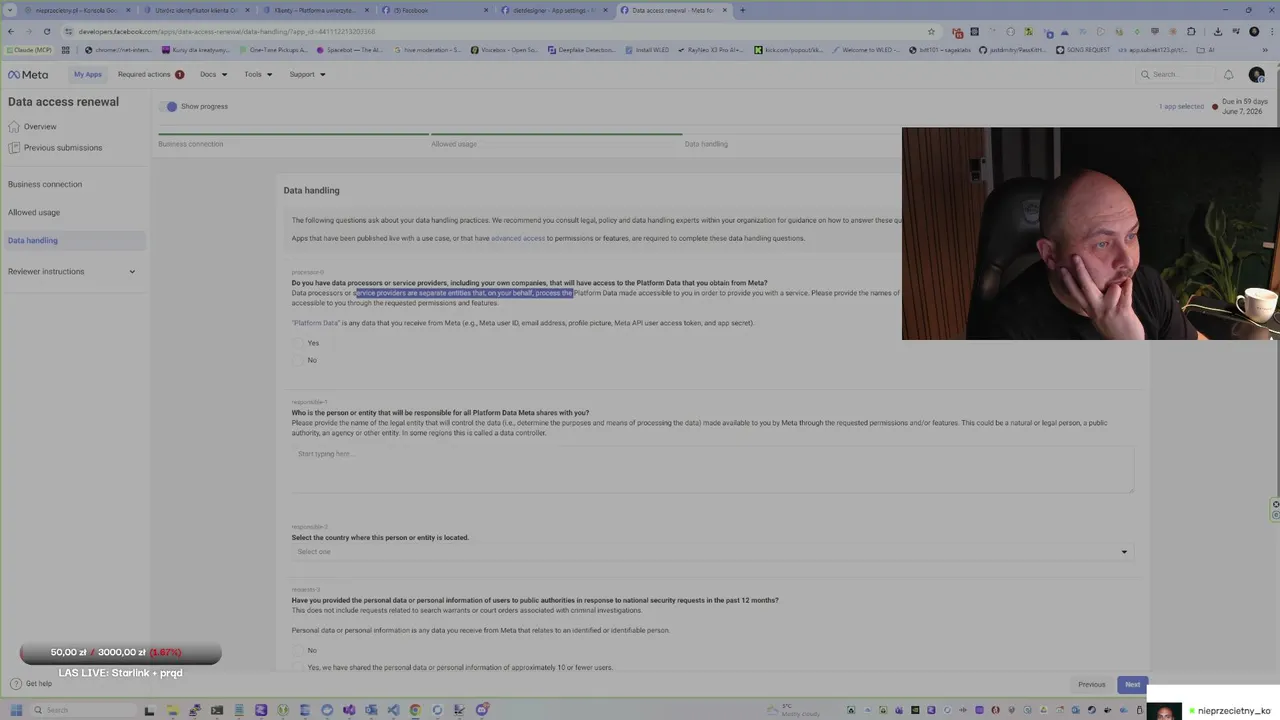Open the country Select one dropdown
The height and width of the screenshot is (720, 1280).
pos(712,552)
